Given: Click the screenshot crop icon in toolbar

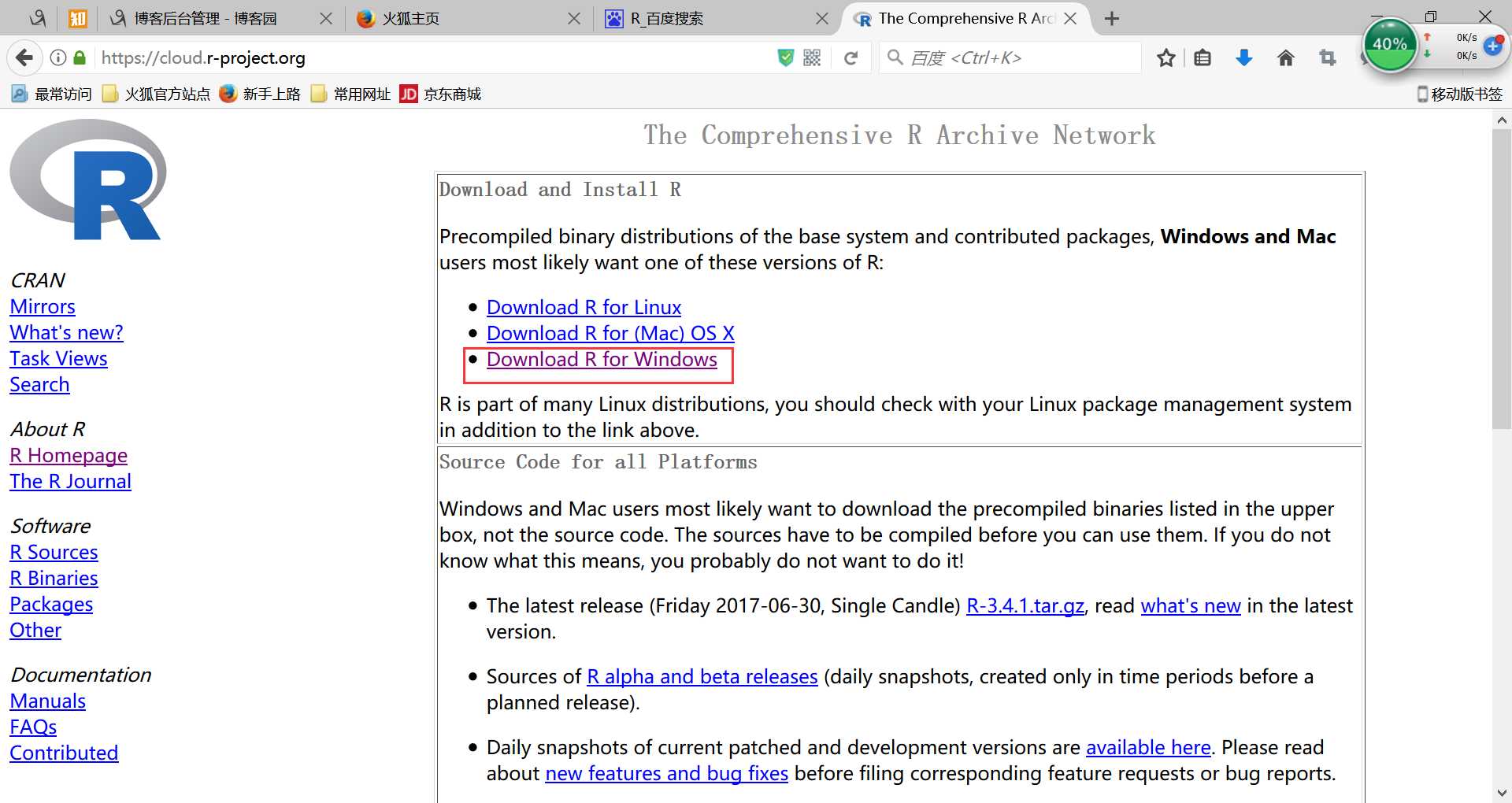Looking at the screenshot, I should point(1328,57).
